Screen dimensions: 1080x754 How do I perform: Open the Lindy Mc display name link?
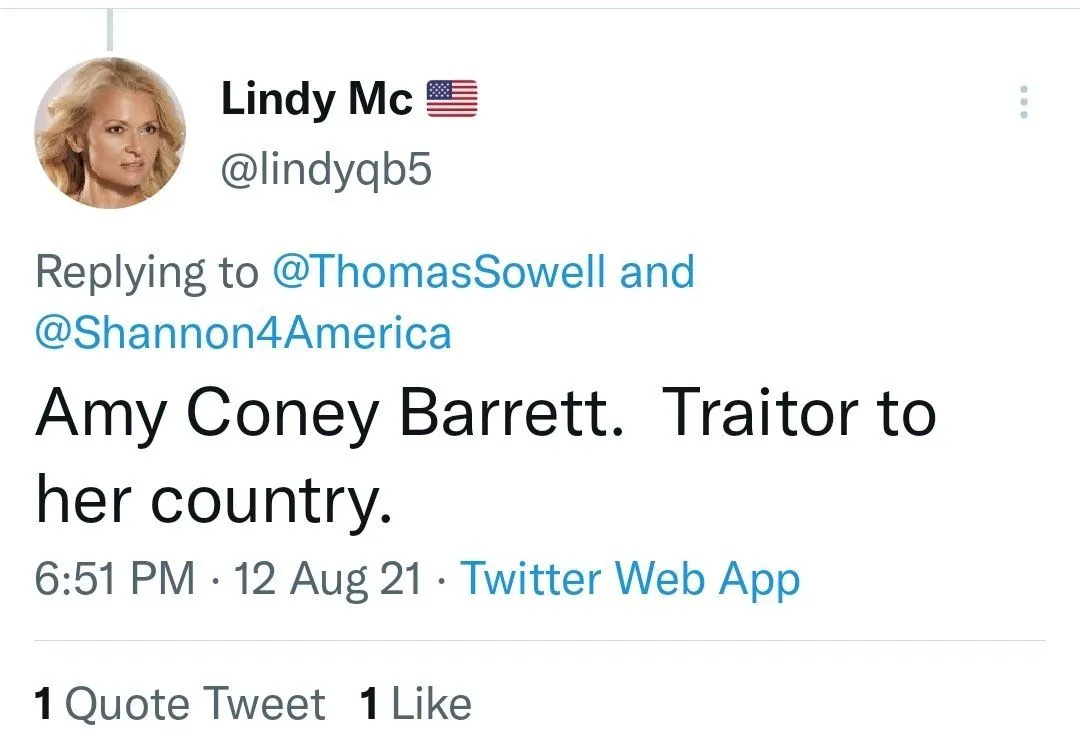316,99
